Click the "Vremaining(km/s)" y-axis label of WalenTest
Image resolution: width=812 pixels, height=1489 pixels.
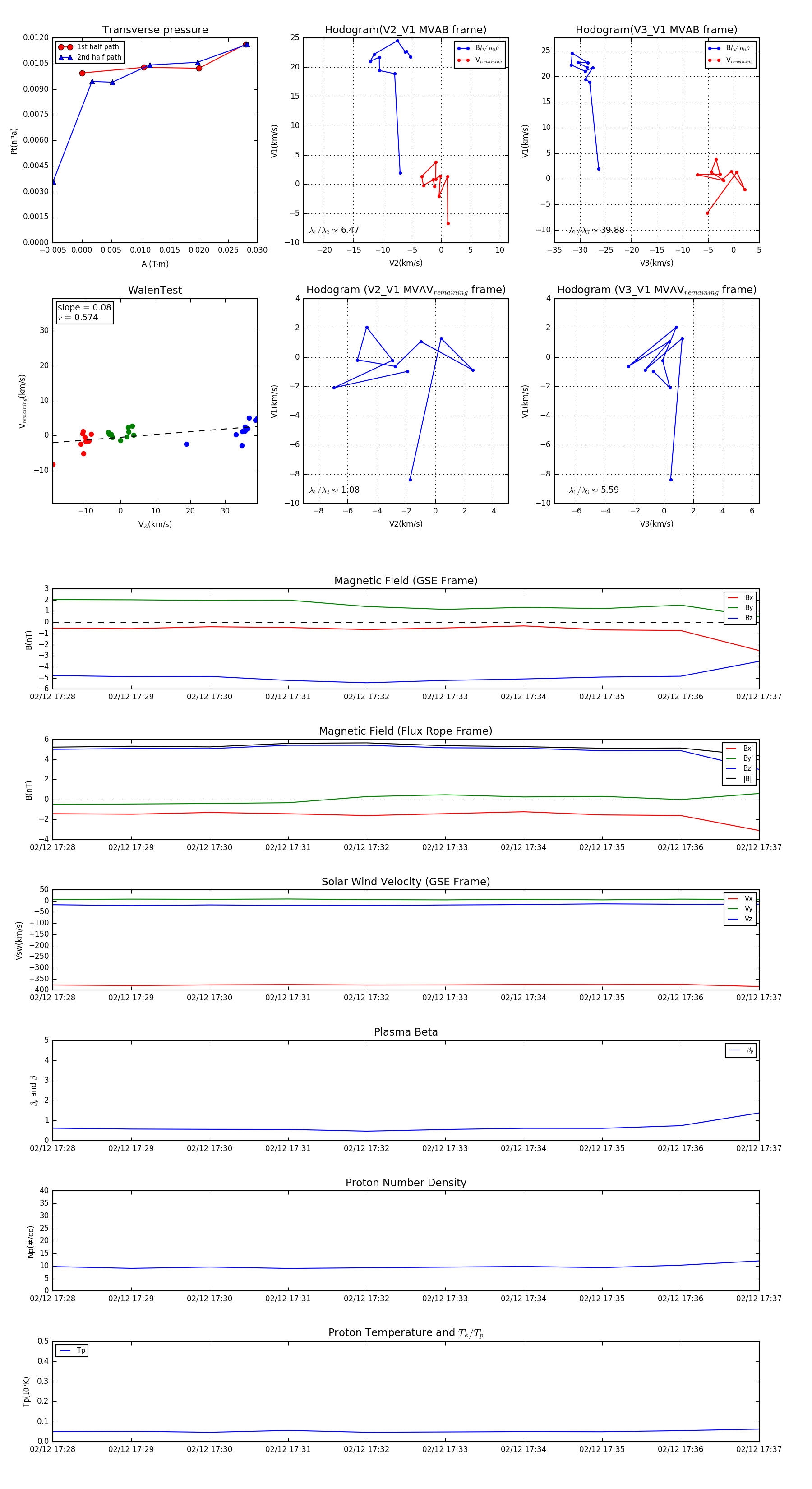pos(23,401)
